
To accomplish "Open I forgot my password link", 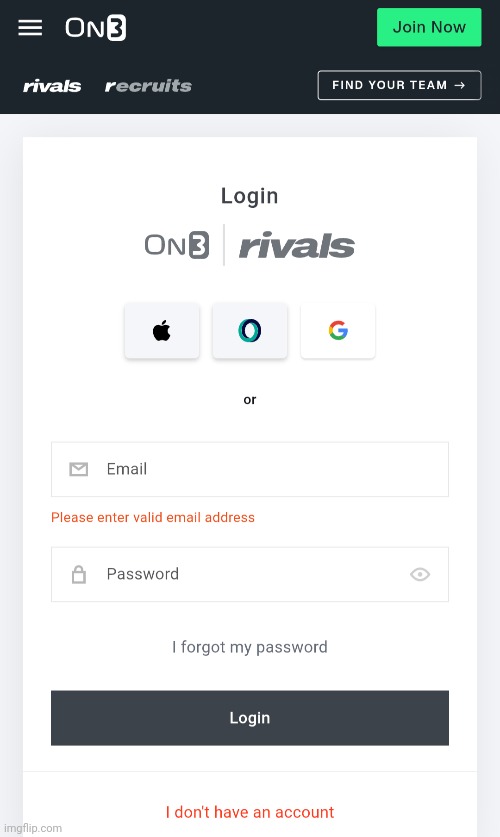I will [250, 647].
